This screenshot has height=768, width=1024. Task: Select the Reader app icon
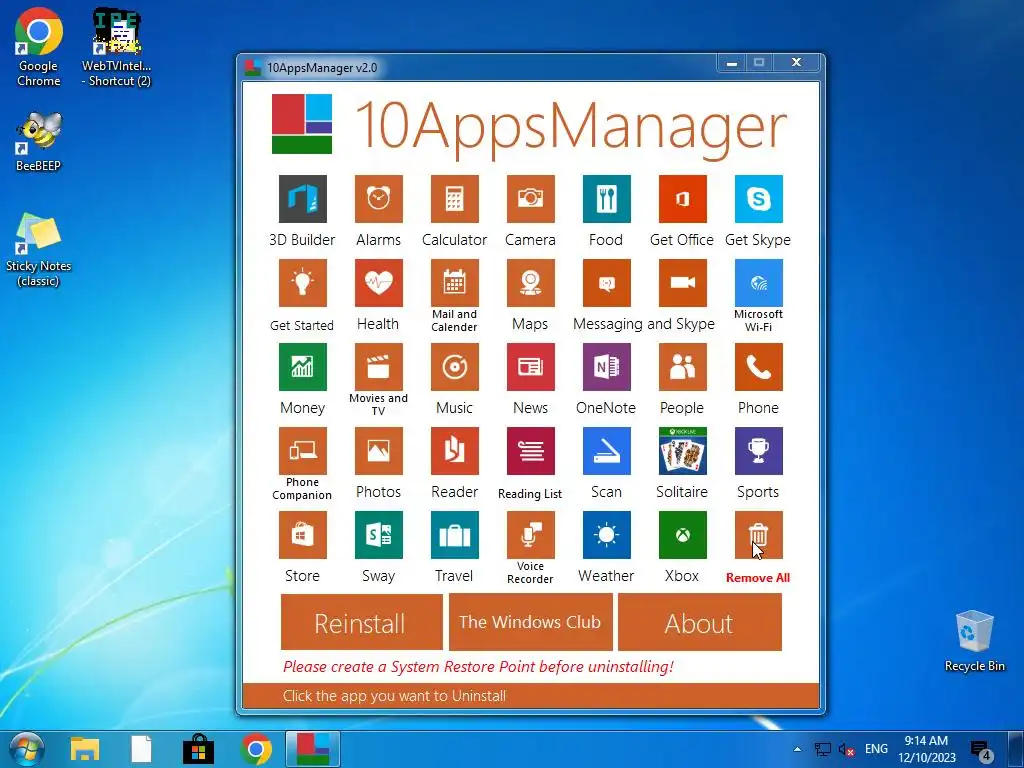455,451
